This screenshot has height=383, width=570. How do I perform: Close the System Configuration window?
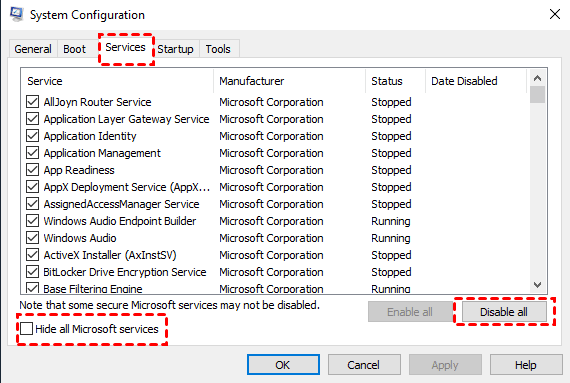pyautogui.click(x=554, y=15)
